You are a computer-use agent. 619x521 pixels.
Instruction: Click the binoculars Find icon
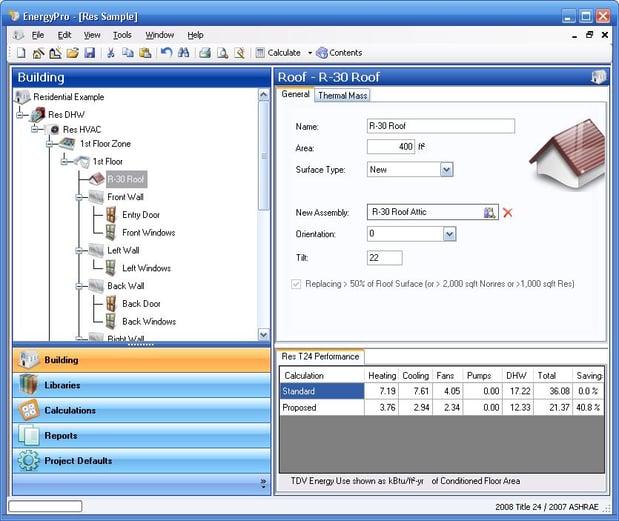183,53
